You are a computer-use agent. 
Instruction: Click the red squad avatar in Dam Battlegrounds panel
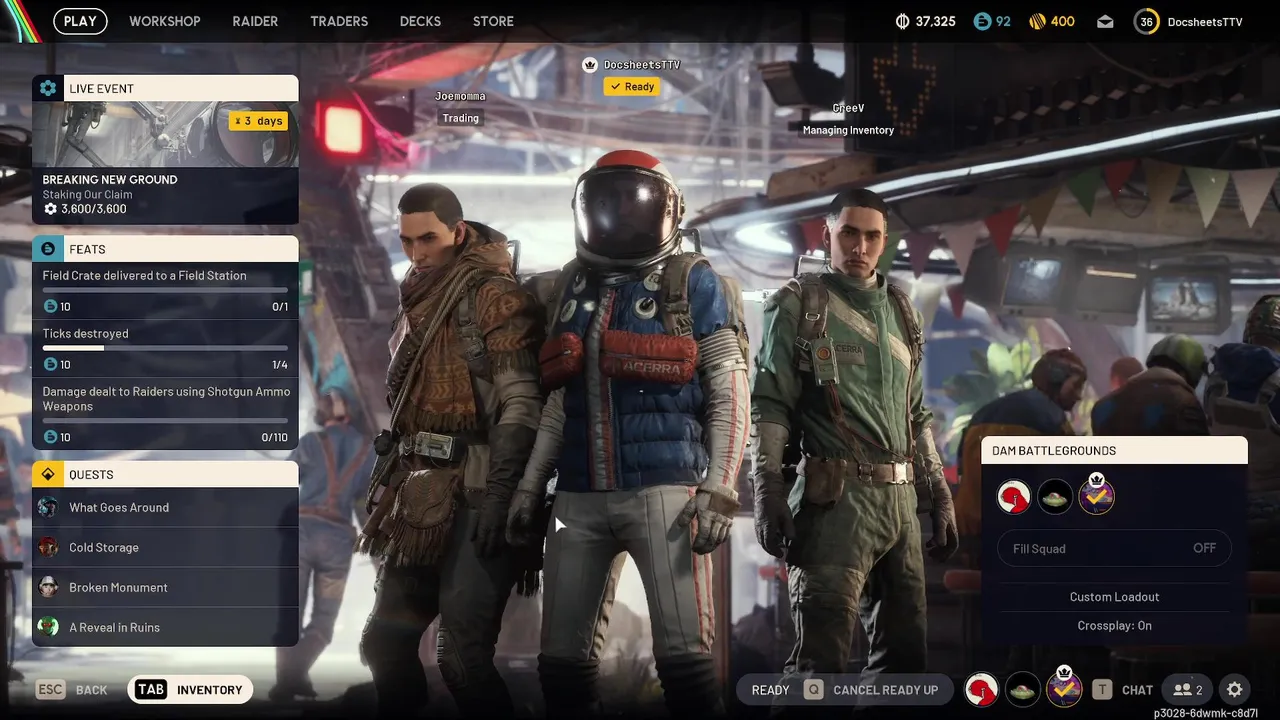tap(1014, 497)
